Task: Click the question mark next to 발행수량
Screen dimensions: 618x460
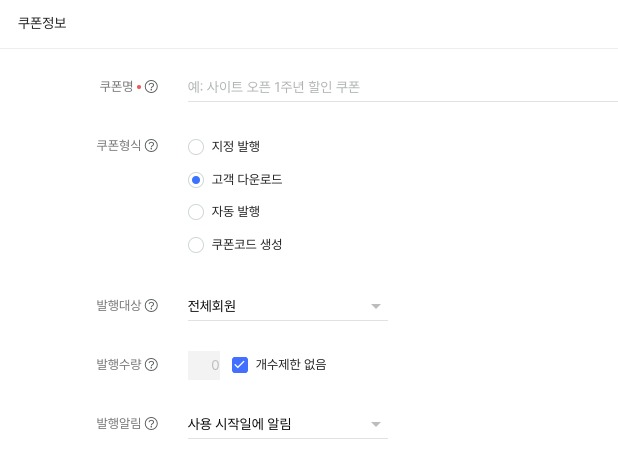Action: pyautogui.click(x=152, y=365)
